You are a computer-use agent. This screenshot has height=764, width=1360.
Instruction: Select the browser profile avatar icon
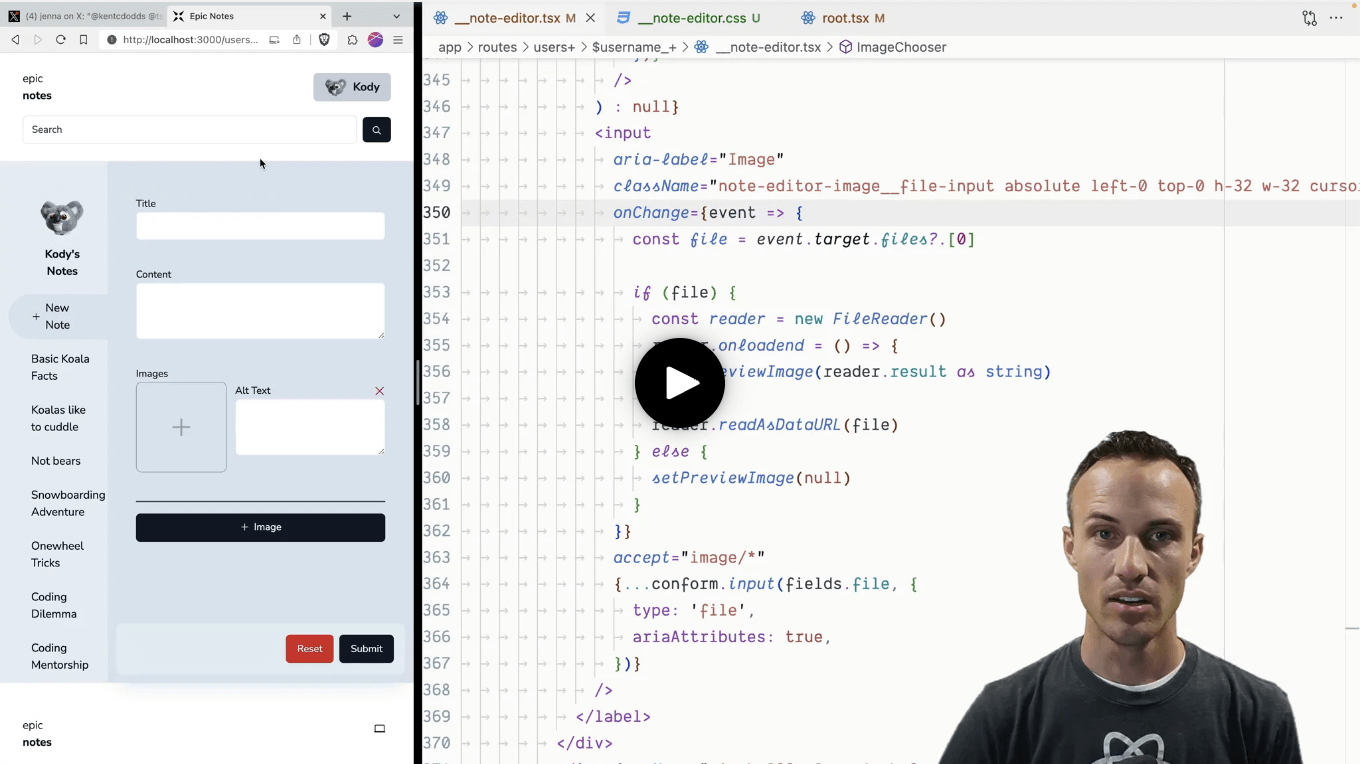[375, 40]
